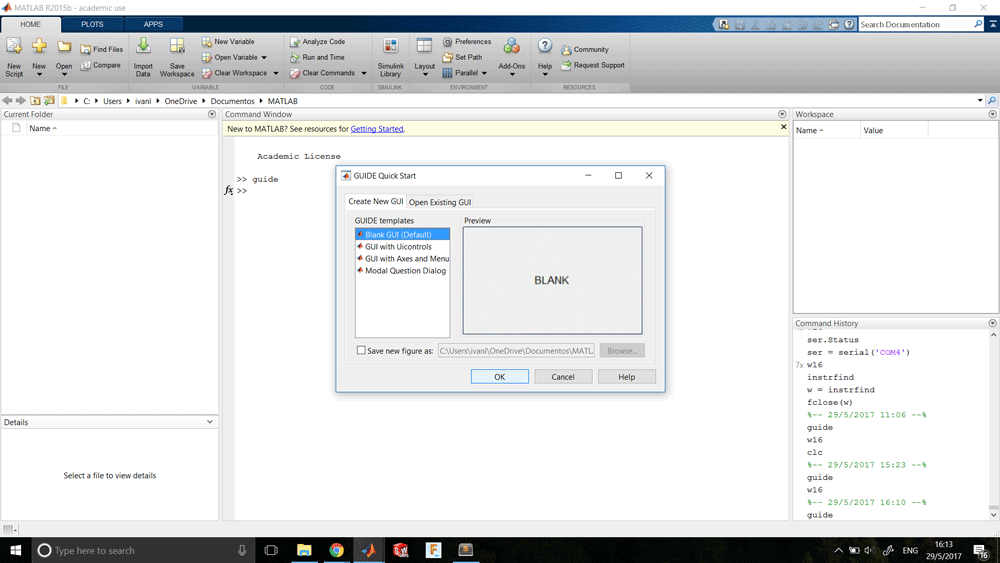Screen dimensions: 1000x563
Task: Click Request Support
Action: pyautogui.click(x=592, y=65)
